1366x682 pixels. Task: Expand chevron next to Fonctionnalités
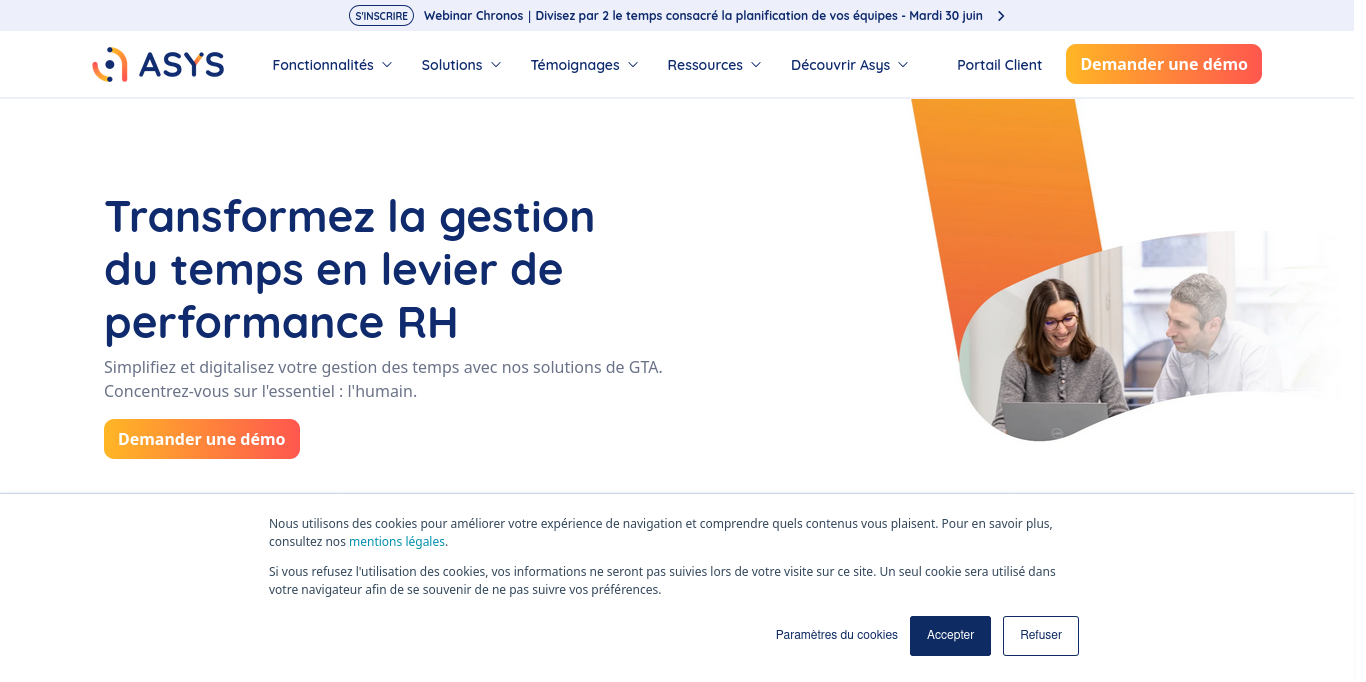387,65
